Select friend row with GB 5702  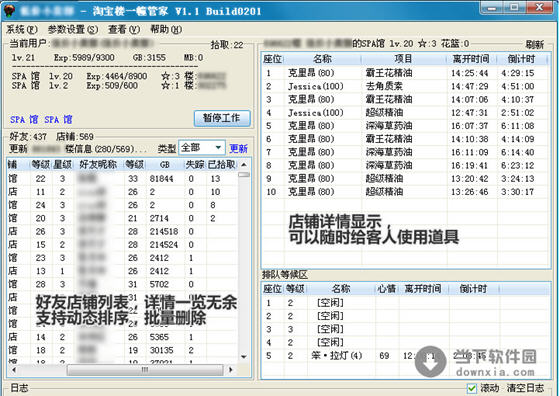point(122,284)
